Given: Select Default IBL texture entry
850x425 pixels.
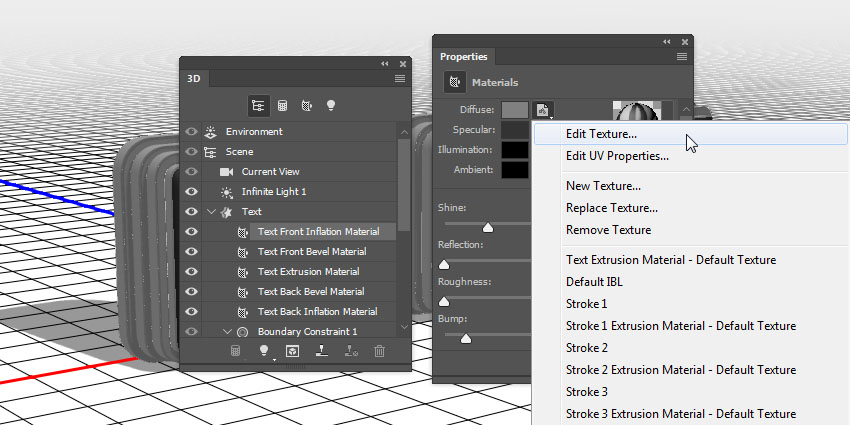Looking at the screenshot, I should pos(691,282).
